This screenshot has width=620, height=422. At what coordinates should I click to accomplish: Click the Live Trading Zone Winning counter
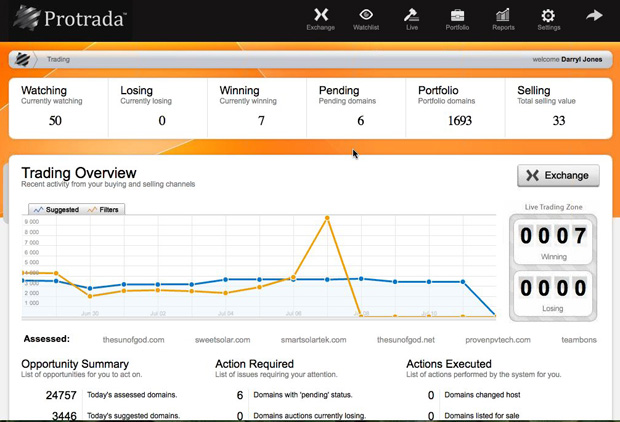tap(553, 240)
